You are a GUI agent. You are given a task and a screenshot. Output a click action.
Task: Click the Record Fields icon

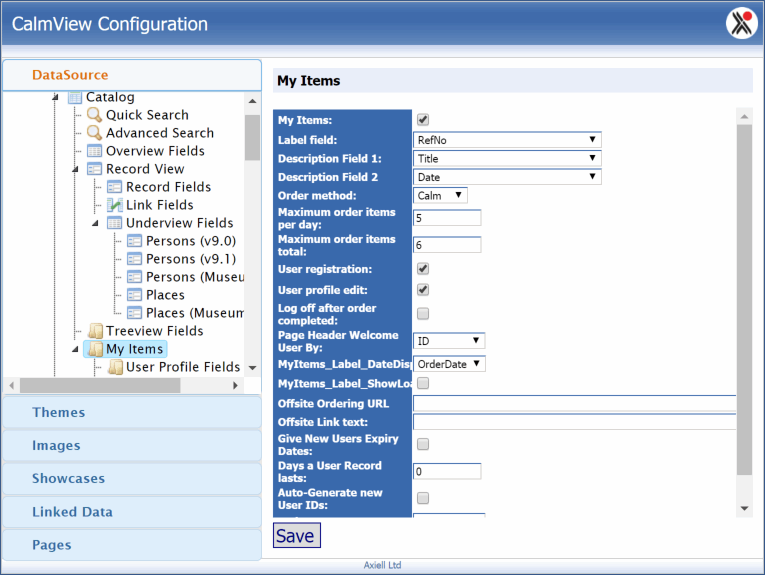click(x=114, y=187)
